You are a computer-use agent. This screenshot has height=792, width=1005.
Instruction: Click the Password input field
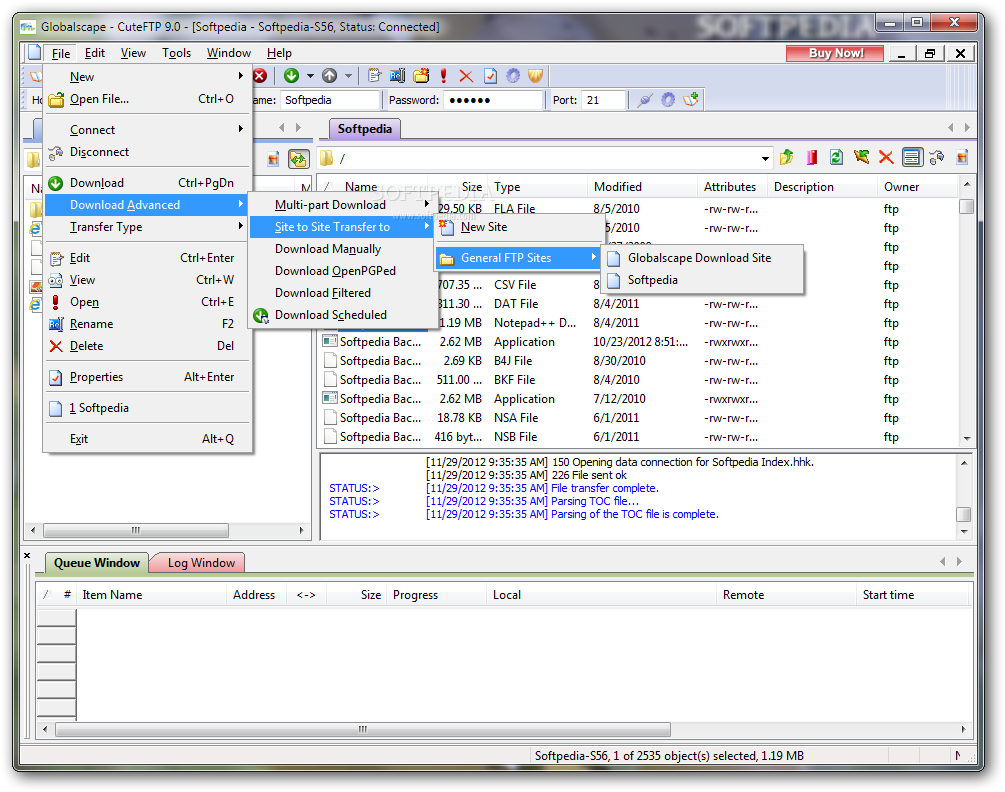click(493, 100)
